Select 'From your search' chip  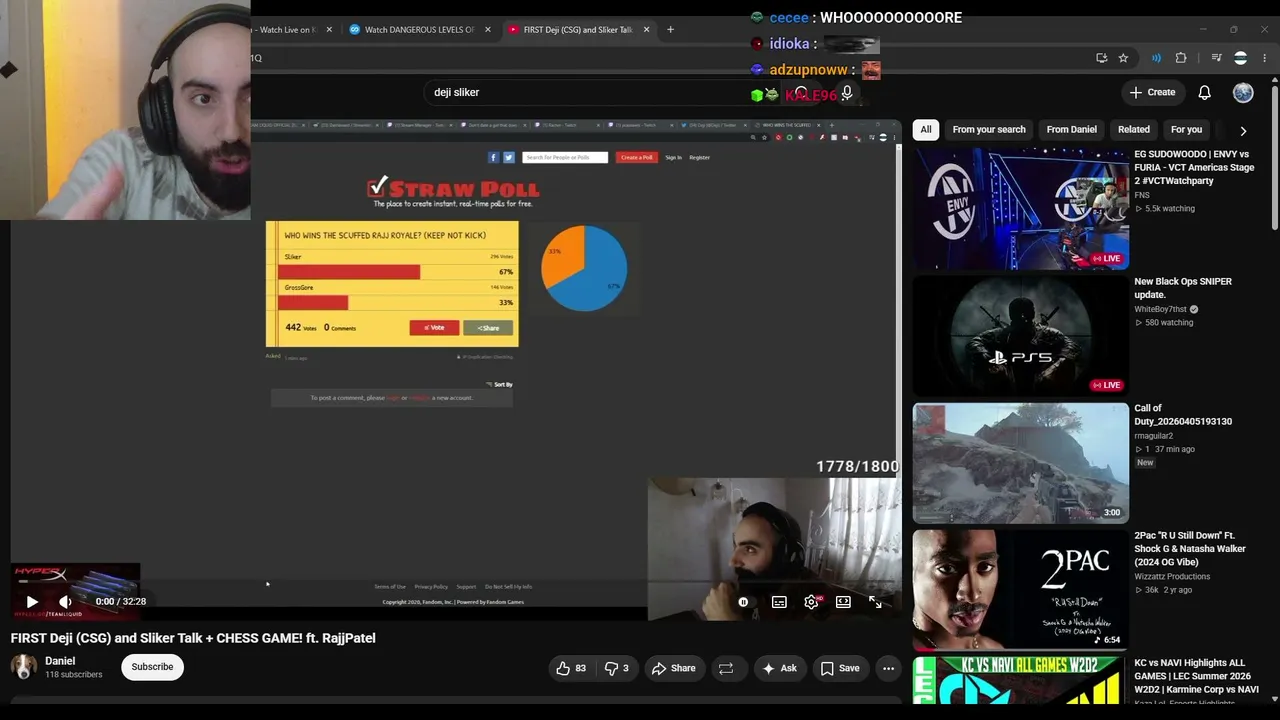[989, 129]
